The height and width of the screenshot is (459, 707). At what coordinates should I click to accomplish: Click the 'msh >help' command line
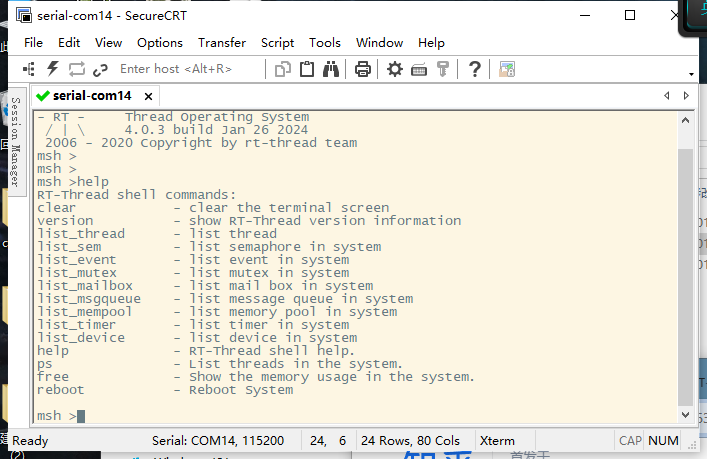click(73, 181)
